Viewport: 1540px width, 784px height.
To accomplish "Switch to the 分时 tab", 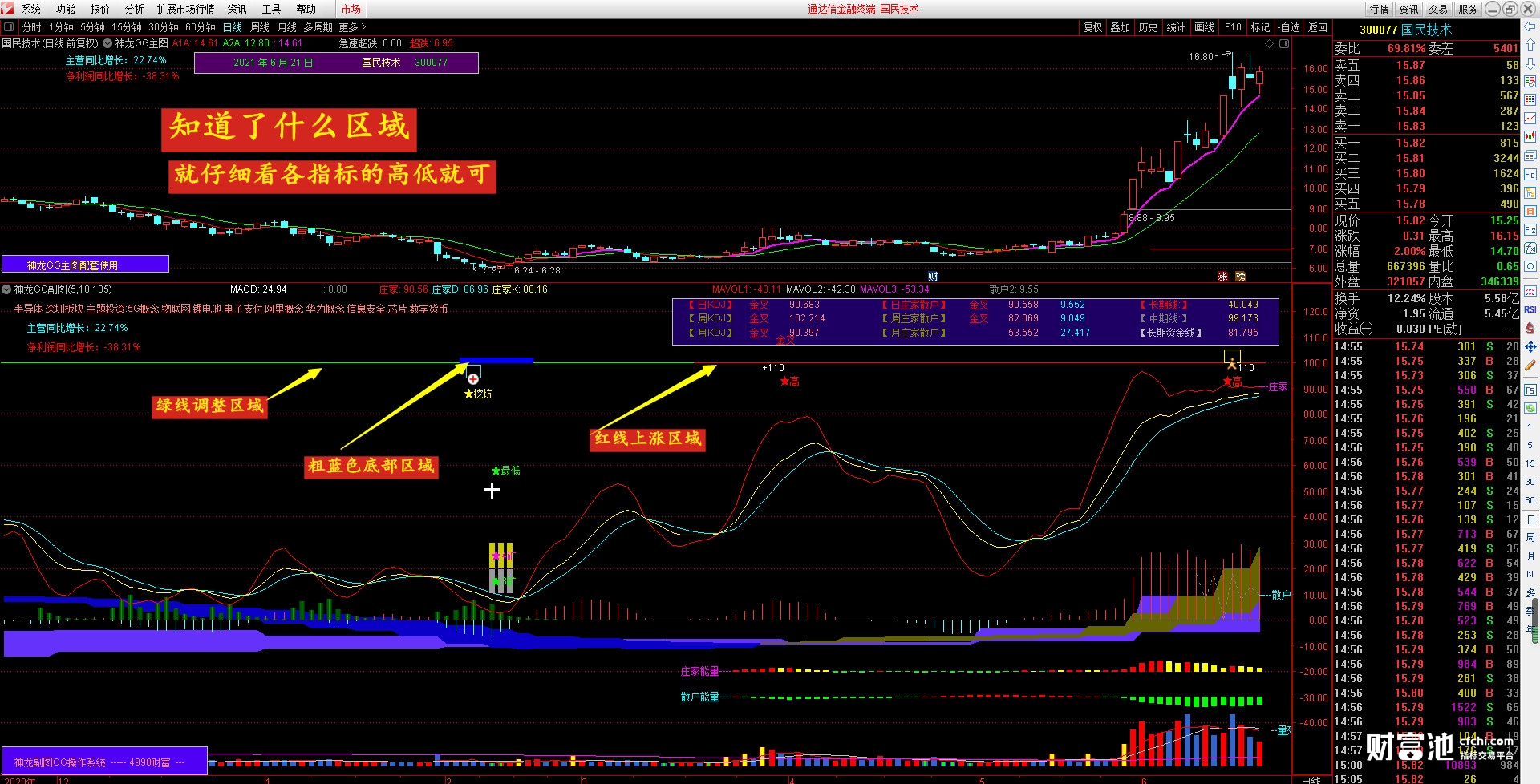I will click(32, 27).
